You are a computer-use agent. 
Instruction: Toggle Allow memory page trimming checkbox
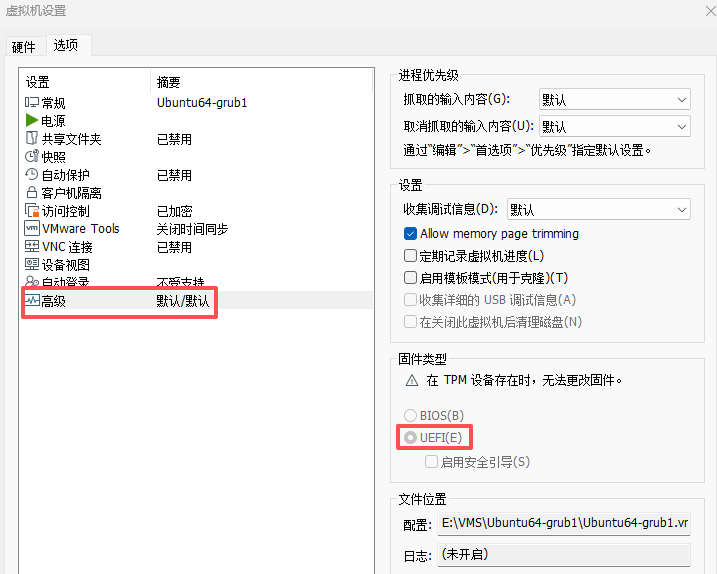pyautogui.click(x=410, y=234)
